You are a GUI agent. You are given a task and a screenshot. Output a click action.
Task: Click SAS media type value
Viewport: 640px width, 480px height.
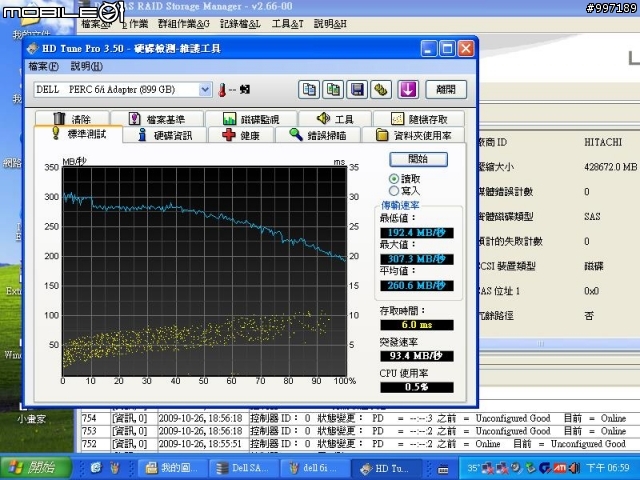592,216
